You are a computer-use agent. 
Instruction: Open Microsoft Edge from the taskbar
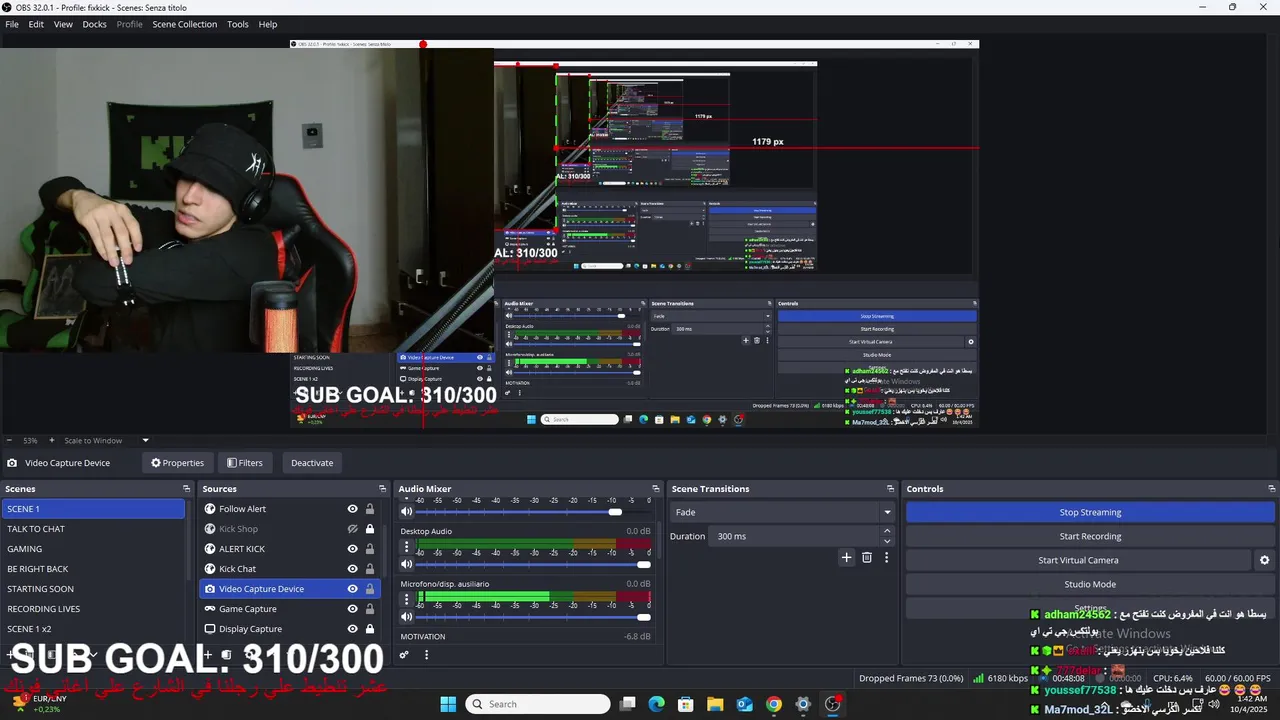pyautogui.click(x=656, y=704)
